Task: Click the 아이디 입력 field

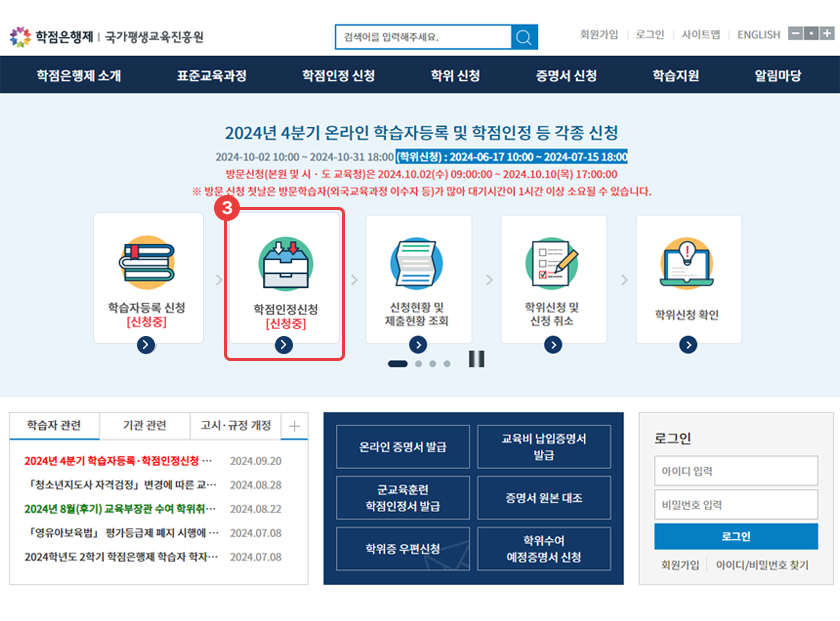Action: tap(736, 471)
